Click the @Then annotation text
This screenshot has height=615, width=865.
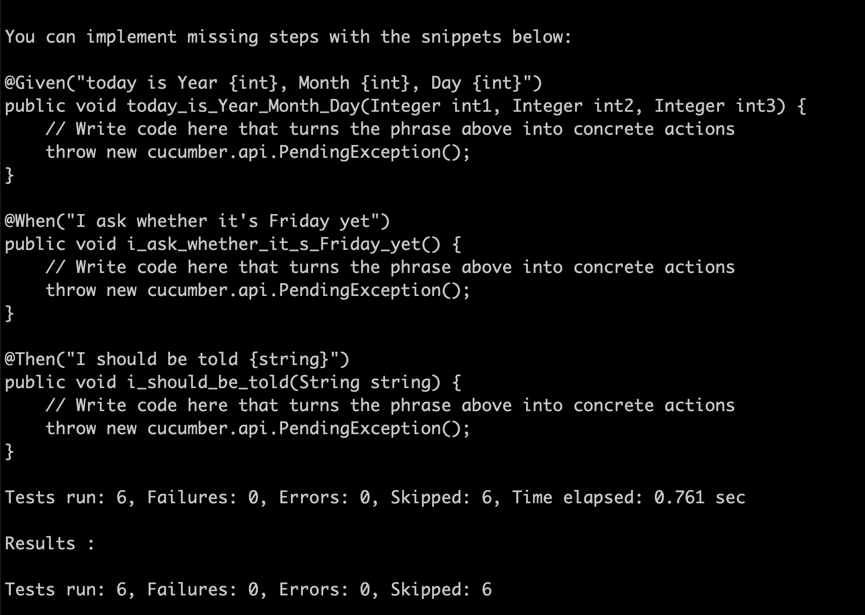[x=177, y=359]
